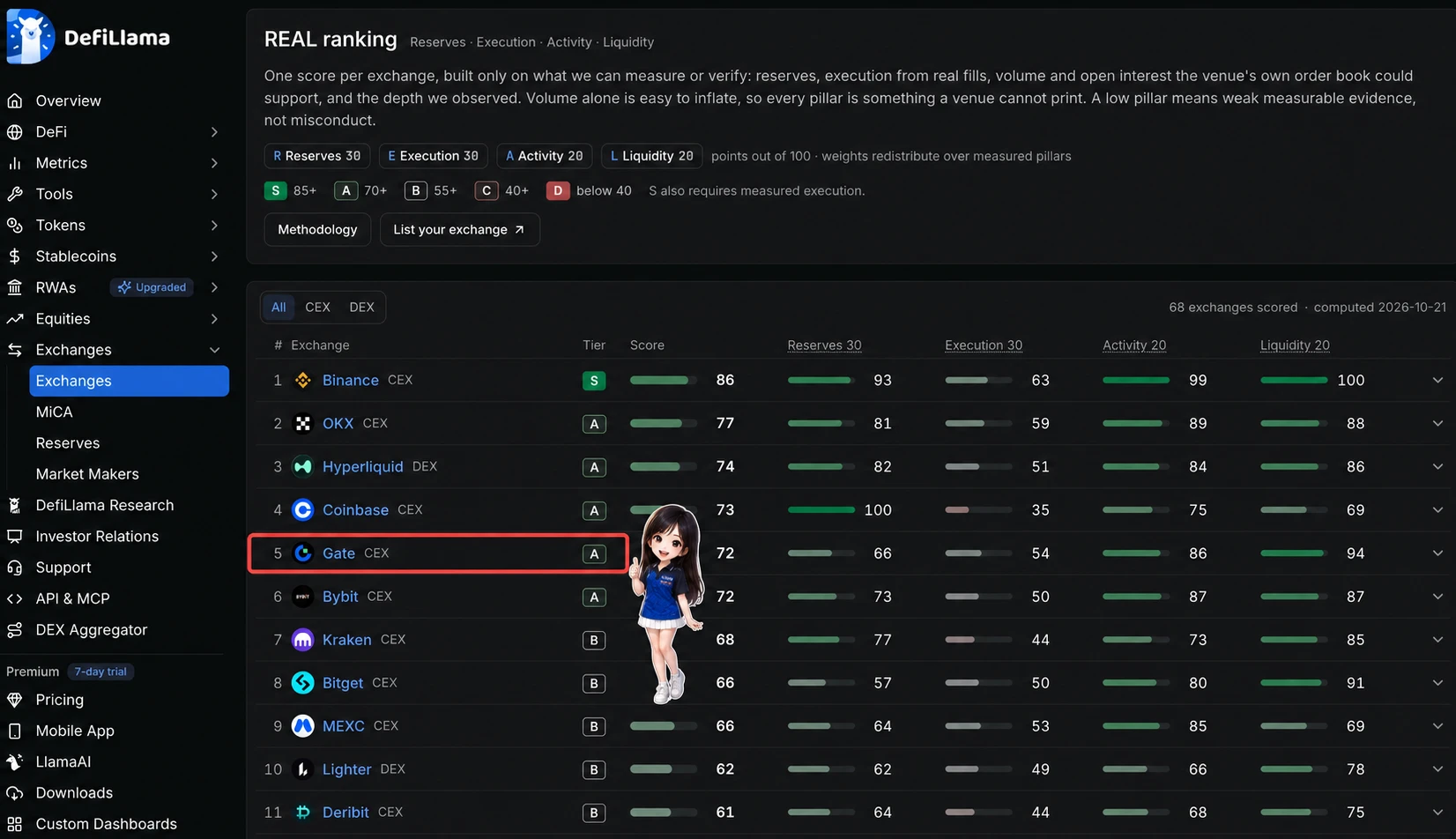
Task: Filter the ranking to DEX only
Action: (x=361, y=307)
